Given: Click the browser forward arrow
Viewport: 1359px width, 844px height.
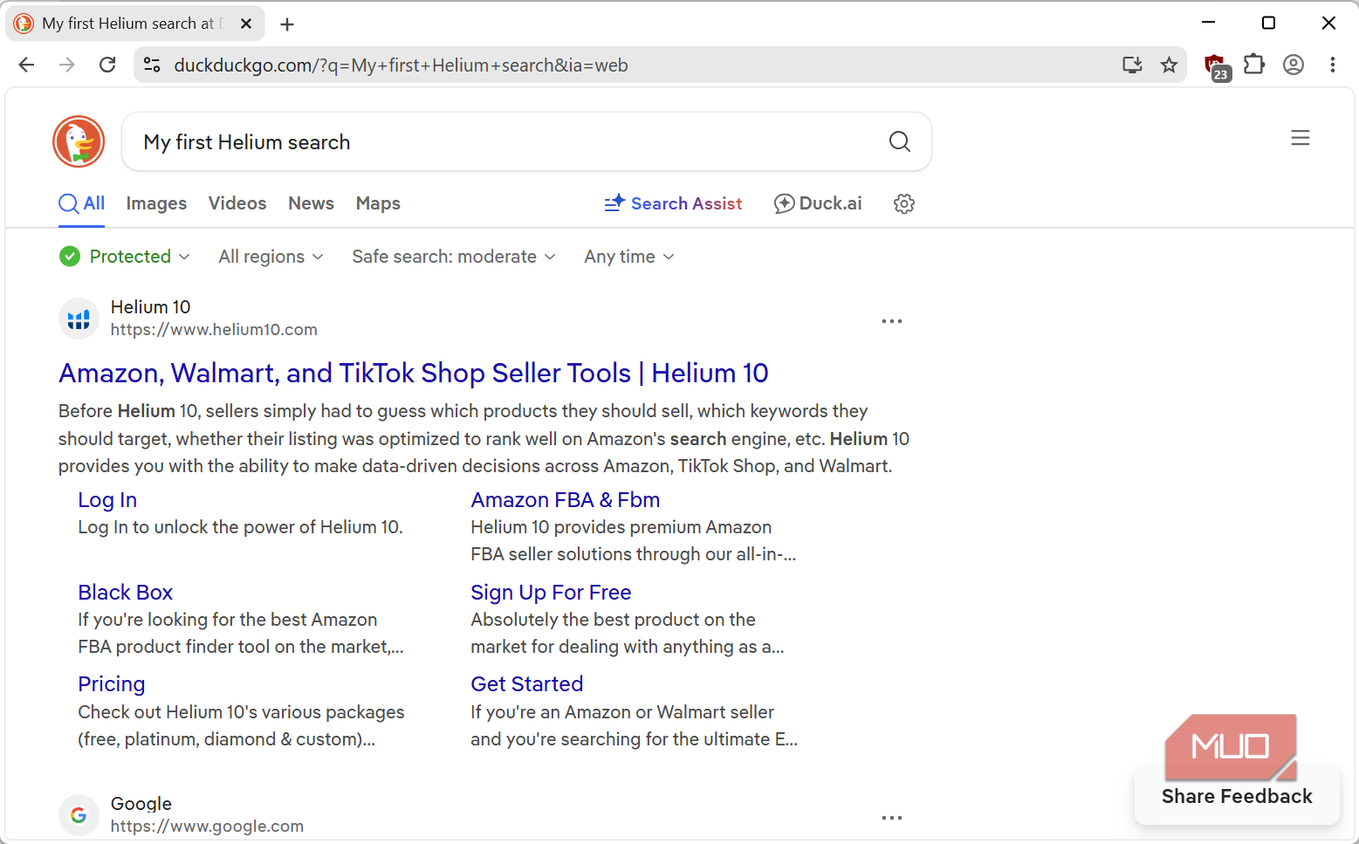Looking at the screenshot, I should coord(67,65).
